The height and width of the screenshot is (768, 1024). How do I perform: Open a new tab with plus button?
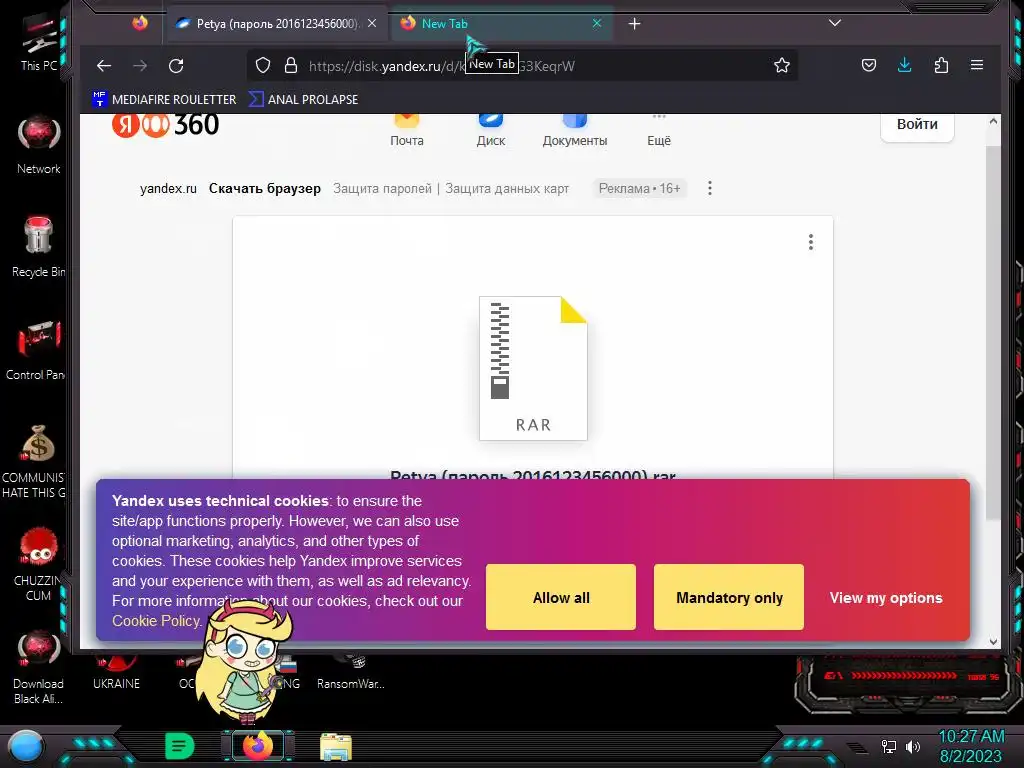click(x=634, y=24)
